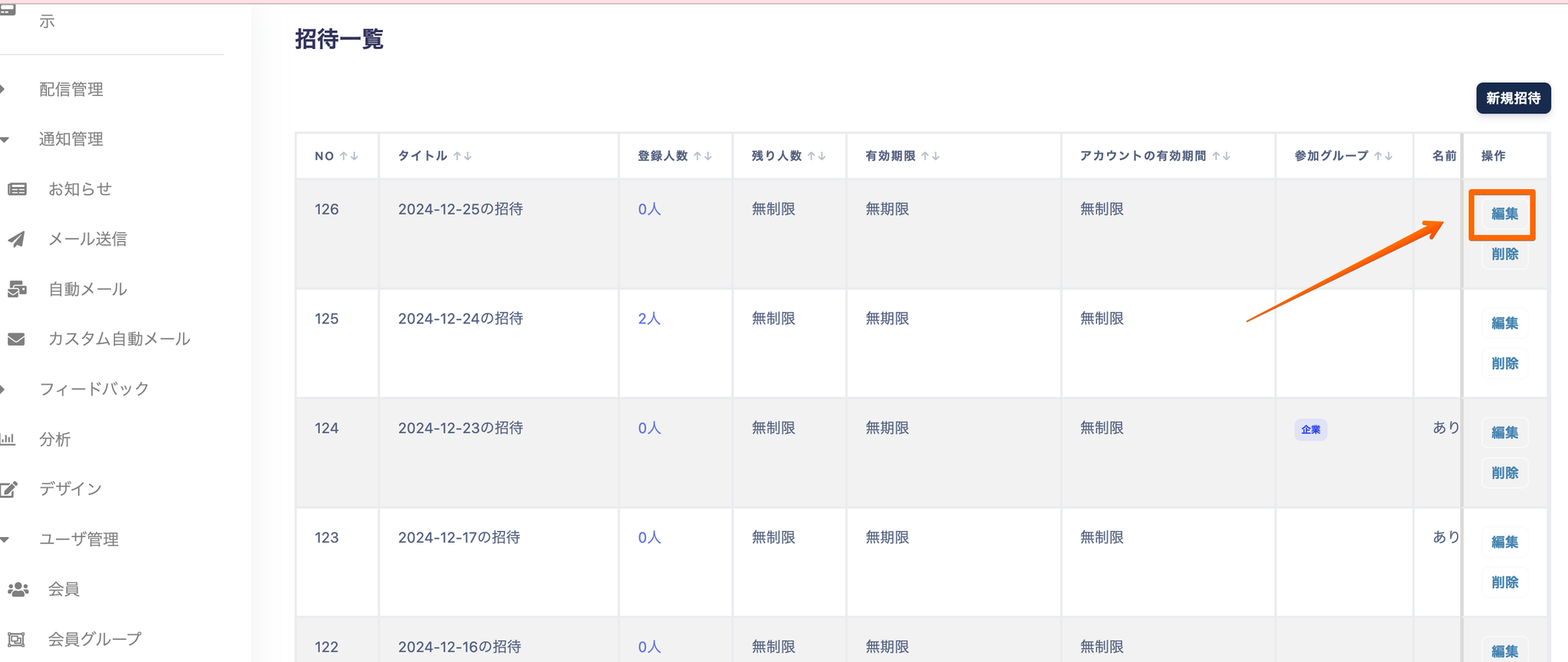Click the カスタム自動メール envelope icon

[x=17, y=339]
